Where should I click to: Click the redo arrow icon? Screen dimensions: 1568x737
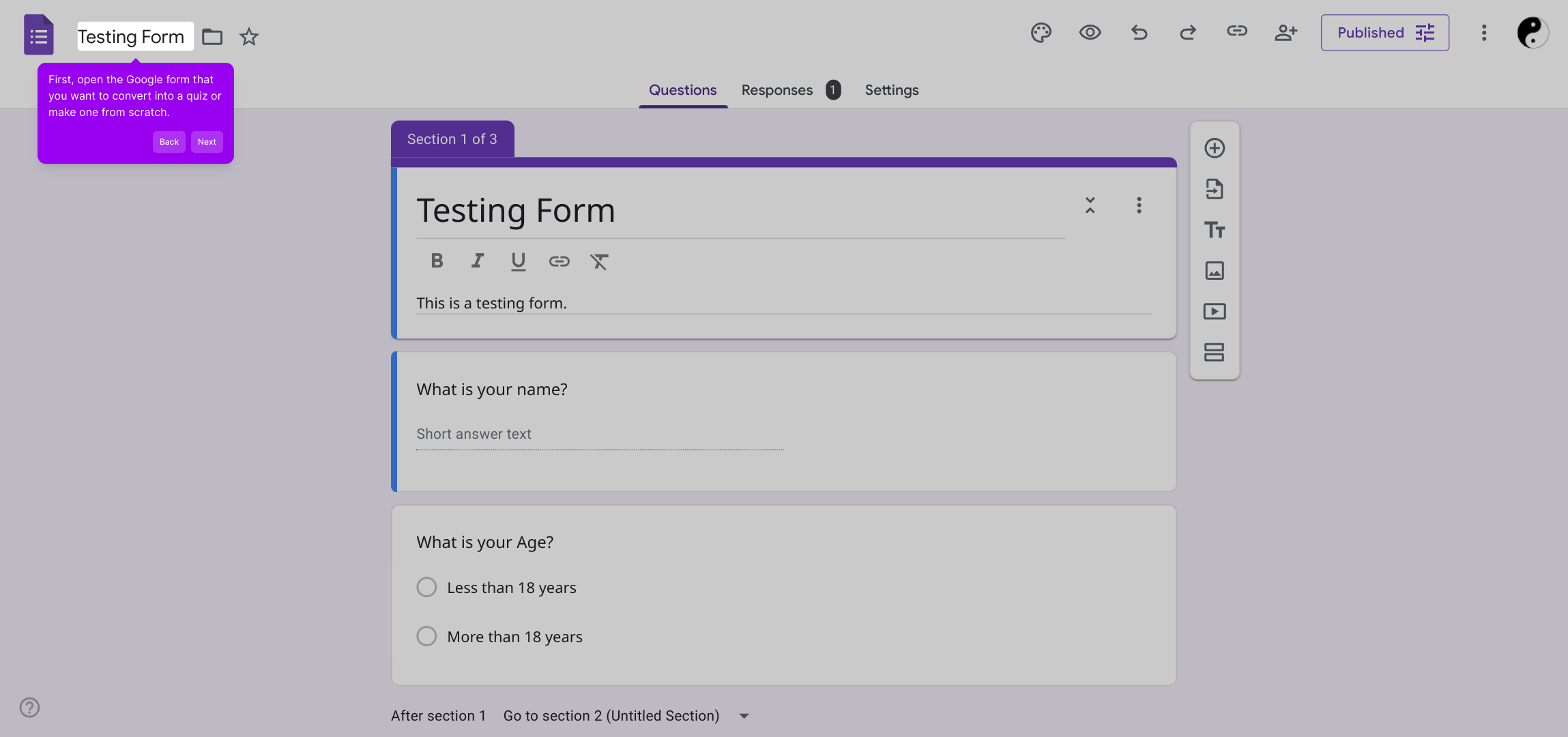tap(1188, 33)
